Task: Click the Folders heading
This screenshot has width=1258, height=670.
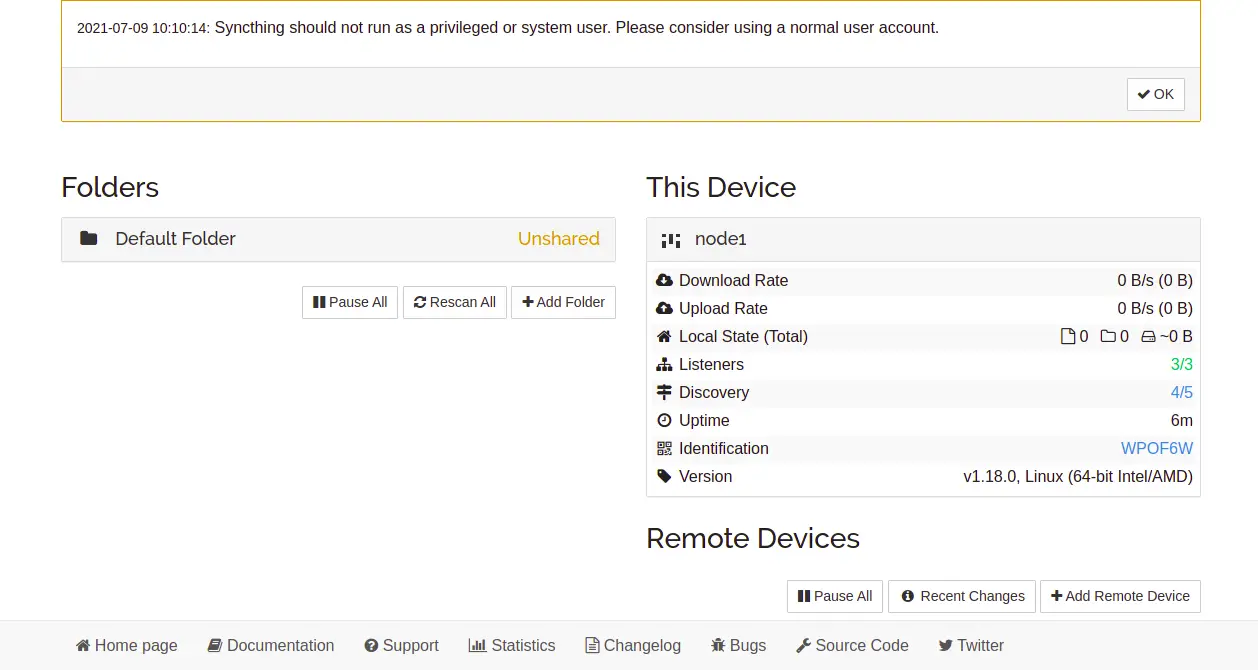Action: click(x=110, y=188)
